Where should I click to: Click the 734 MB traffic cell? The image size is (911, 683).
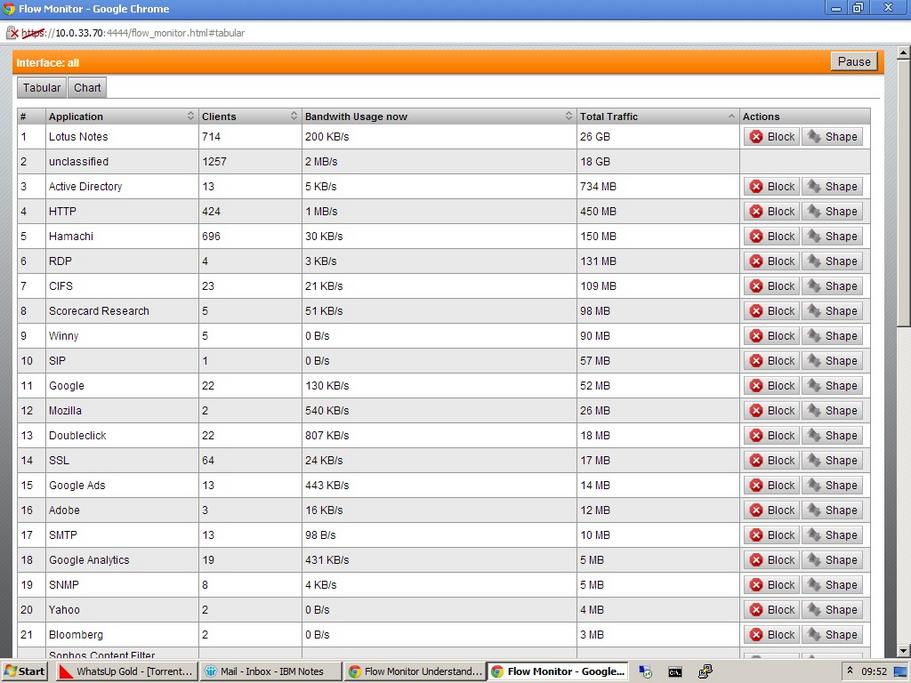coord(658,186)
